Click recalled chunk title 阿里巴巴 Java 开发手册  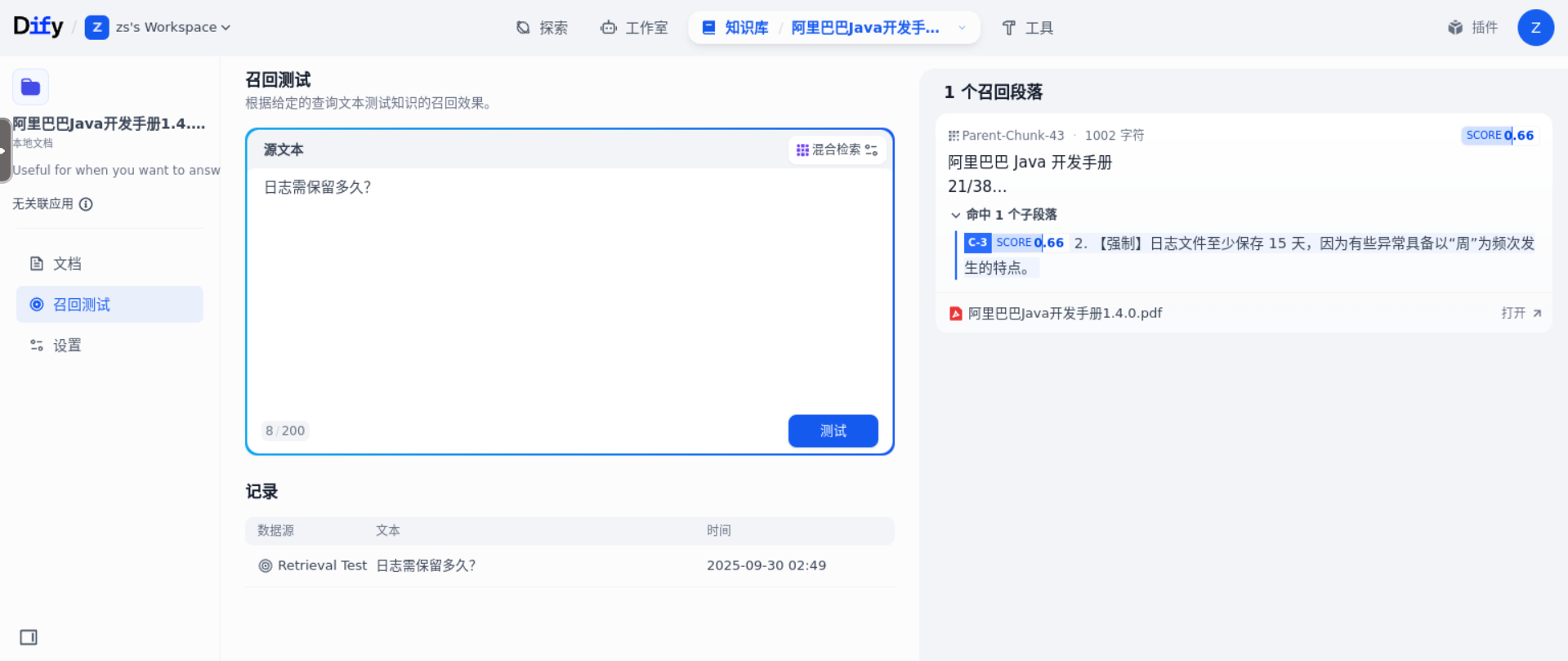coord(1030,162)
